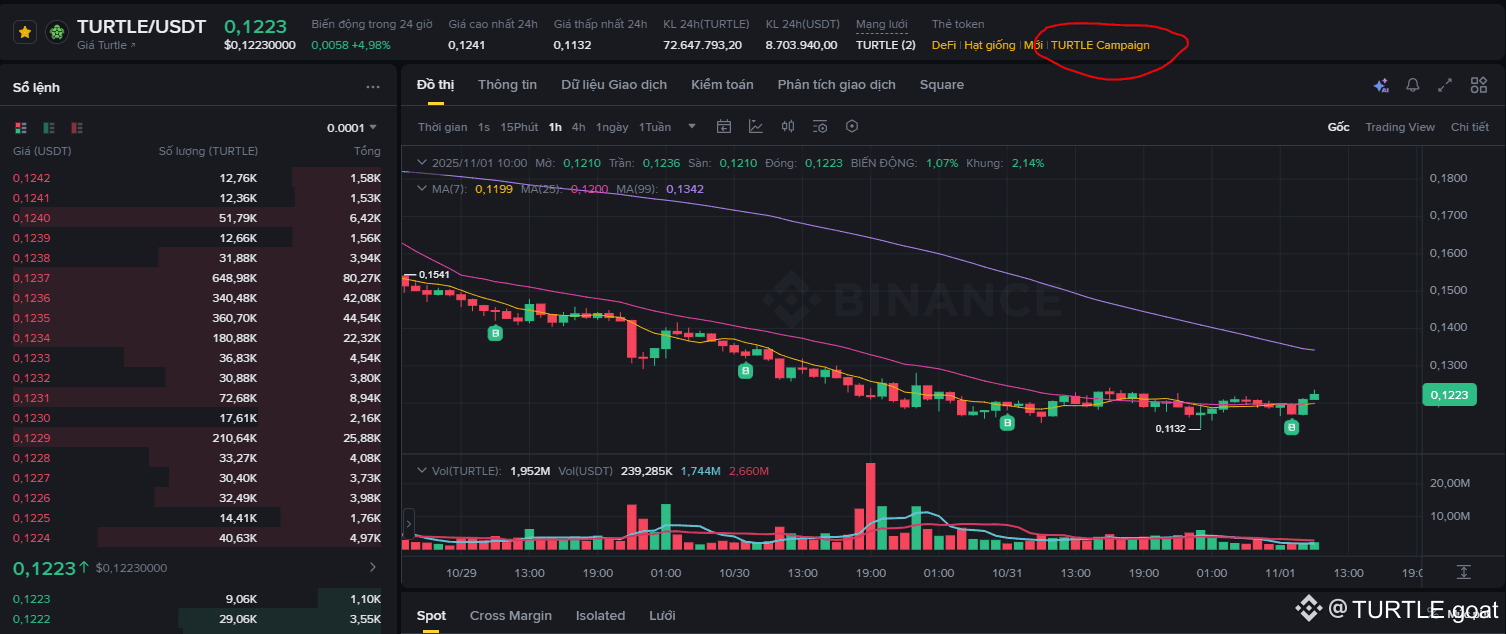Click the Hạt giống token tag

[990, 45]
